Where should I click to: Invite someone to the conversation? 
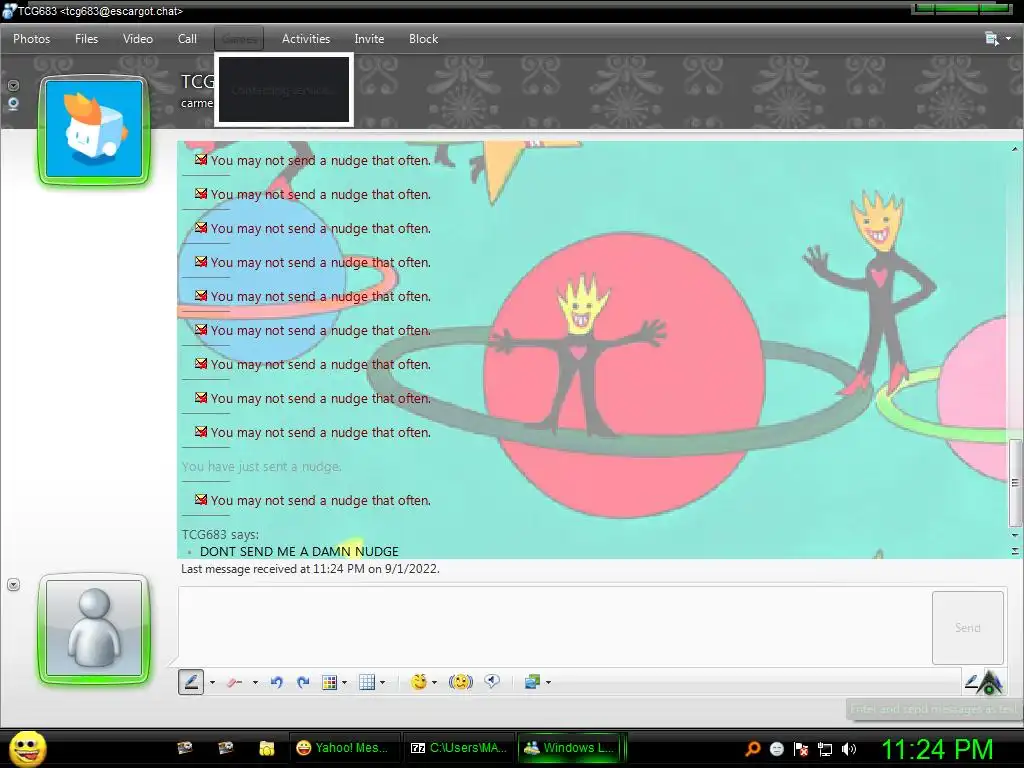(x=369, y=39)
